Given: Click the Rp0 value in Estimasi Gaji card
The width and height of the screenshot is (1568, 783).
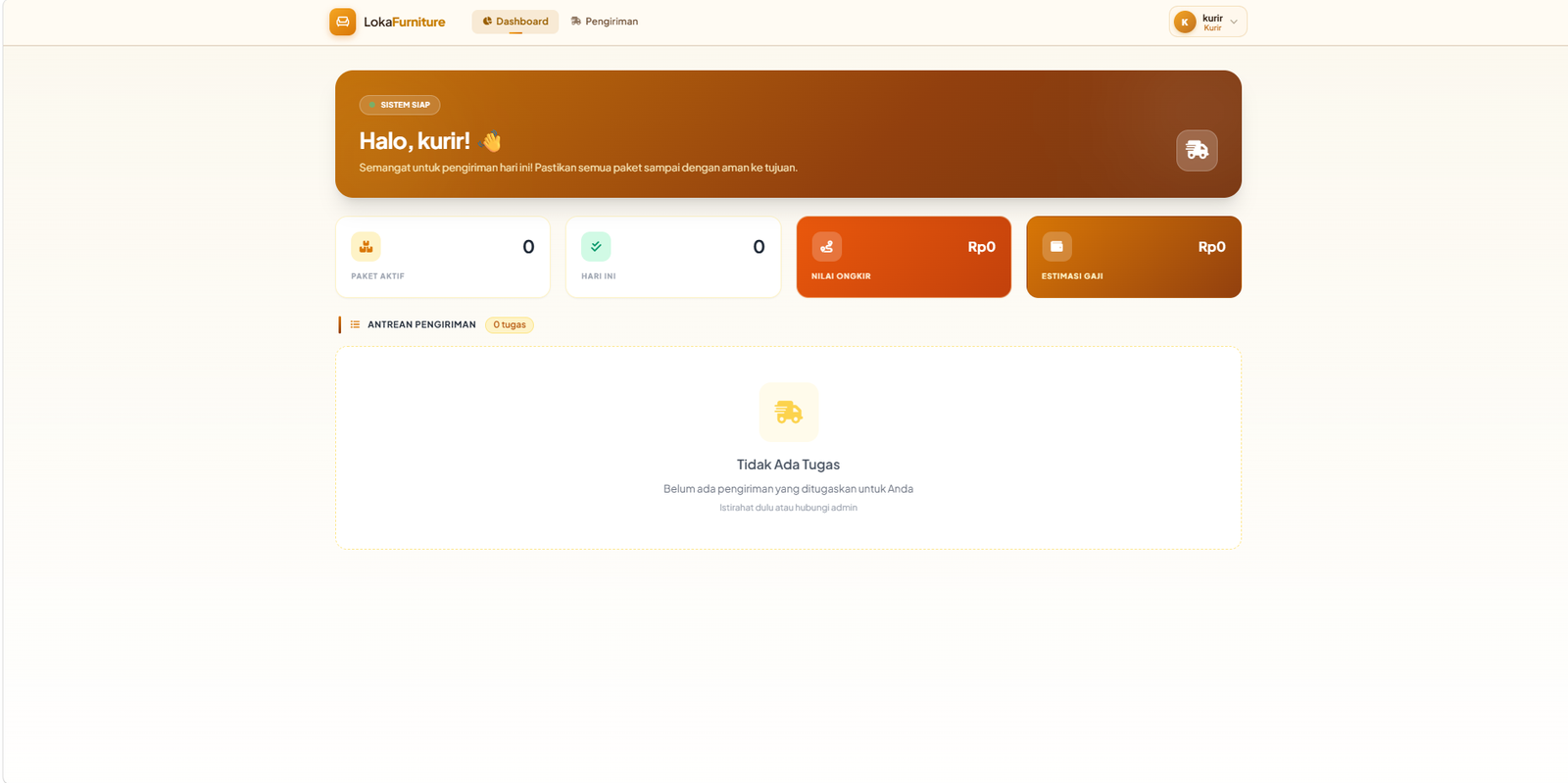Looking at the screenshot, I should coord(1211,247).
